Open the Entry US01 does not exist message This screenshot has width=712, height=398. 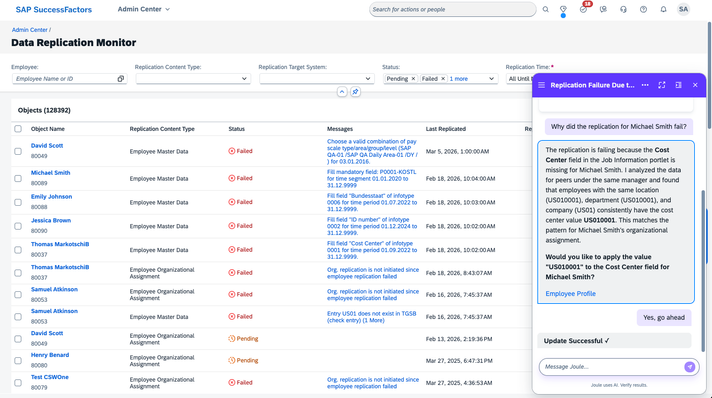coord(371,317)
